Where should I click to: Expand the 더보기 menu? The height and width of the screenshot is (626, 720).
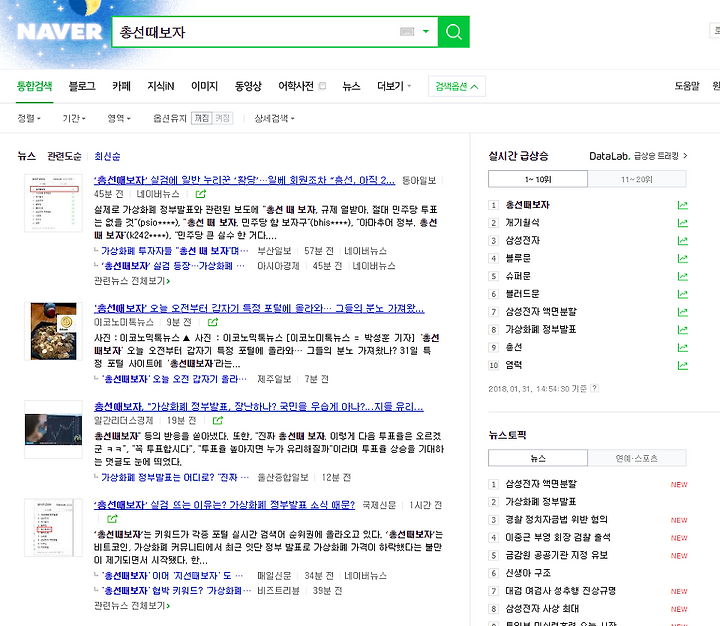pyautogui.click(x=394, y=86)
